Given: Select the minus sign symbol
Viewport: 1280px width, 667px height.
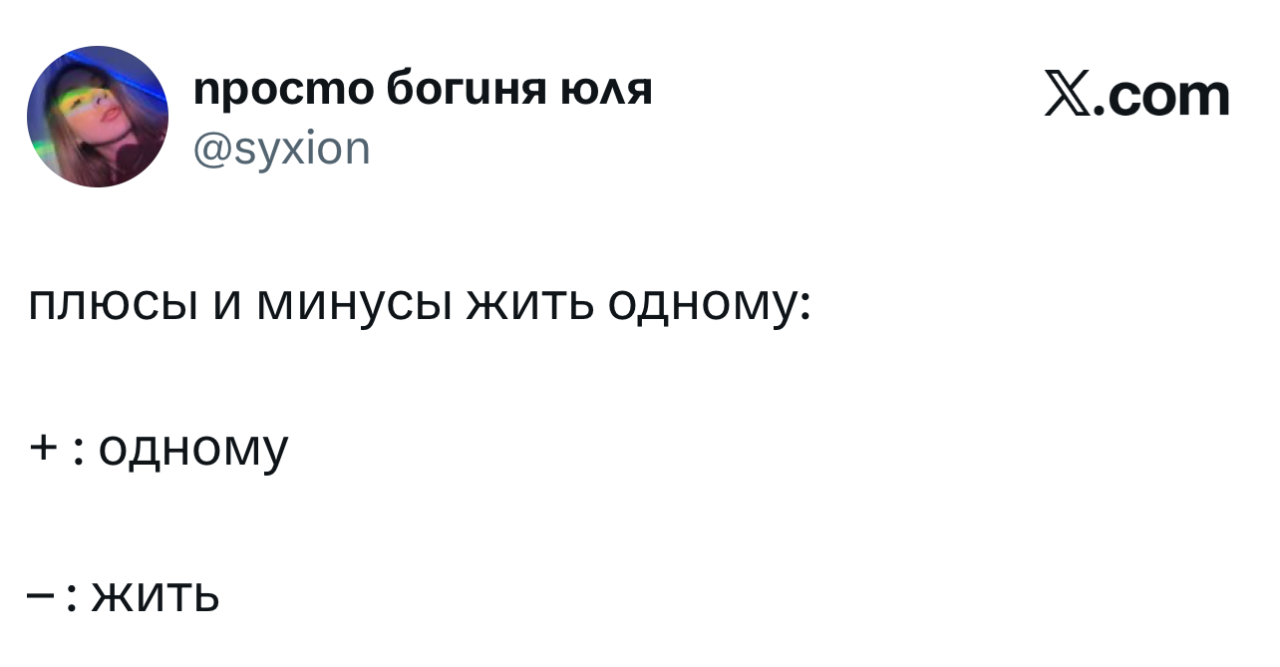Looking at the screenshot, I should tap(41, 597).
